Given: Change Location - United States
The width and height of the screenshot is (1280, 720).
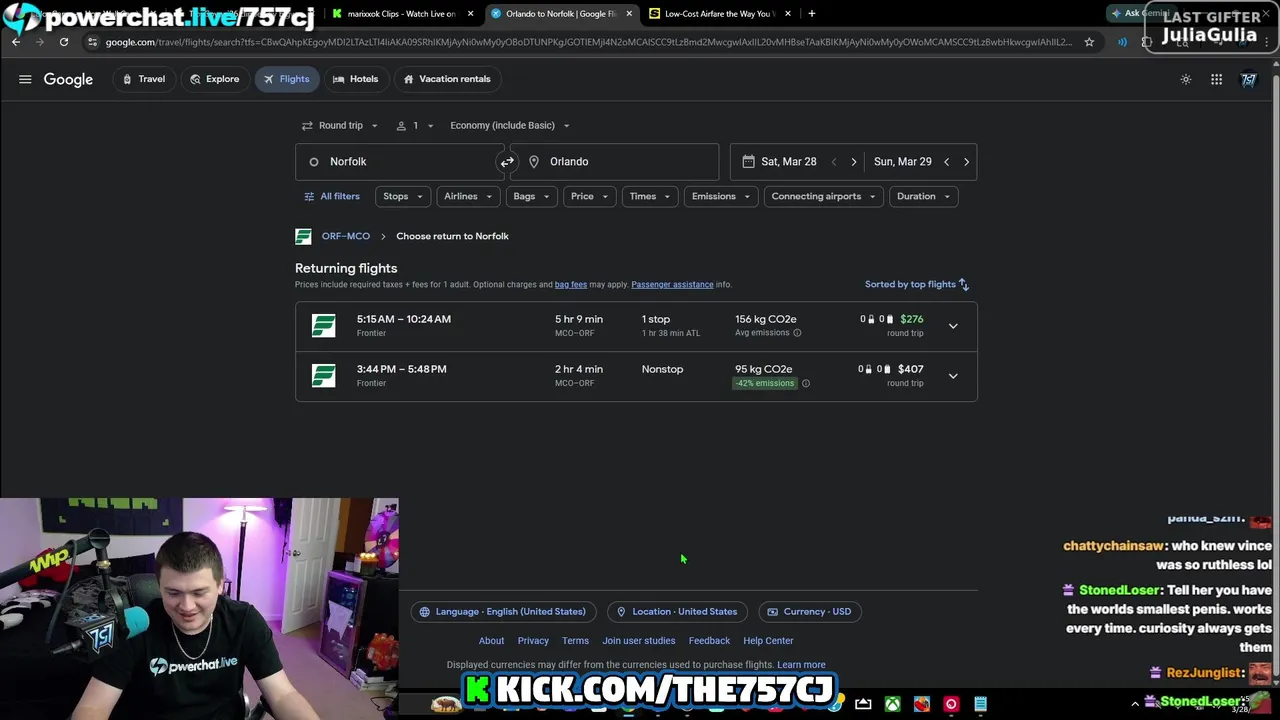Looking at the screenshot, I should (677, 612).
